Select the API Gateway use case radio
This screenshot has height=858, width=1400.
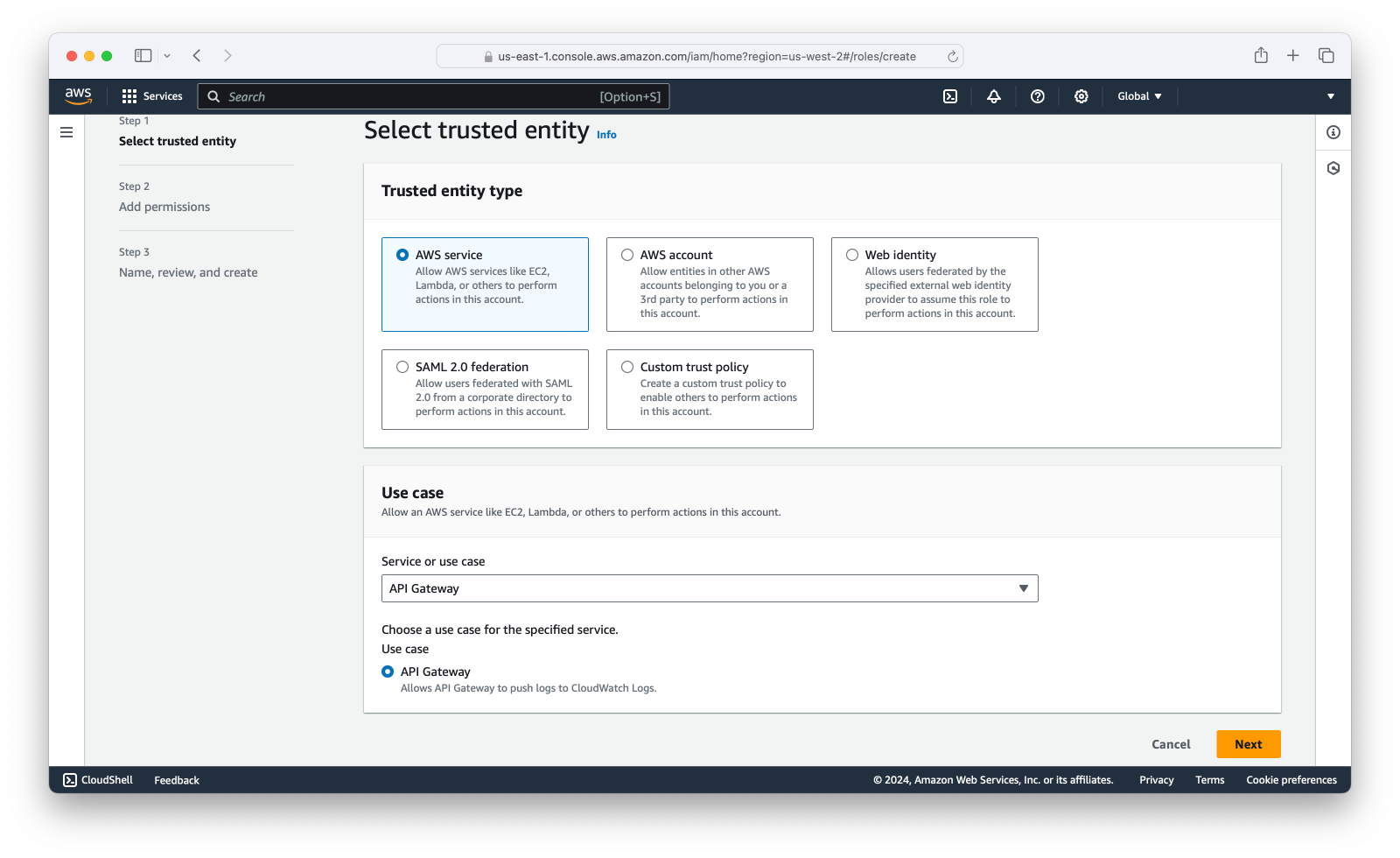(x=388, y=672)
